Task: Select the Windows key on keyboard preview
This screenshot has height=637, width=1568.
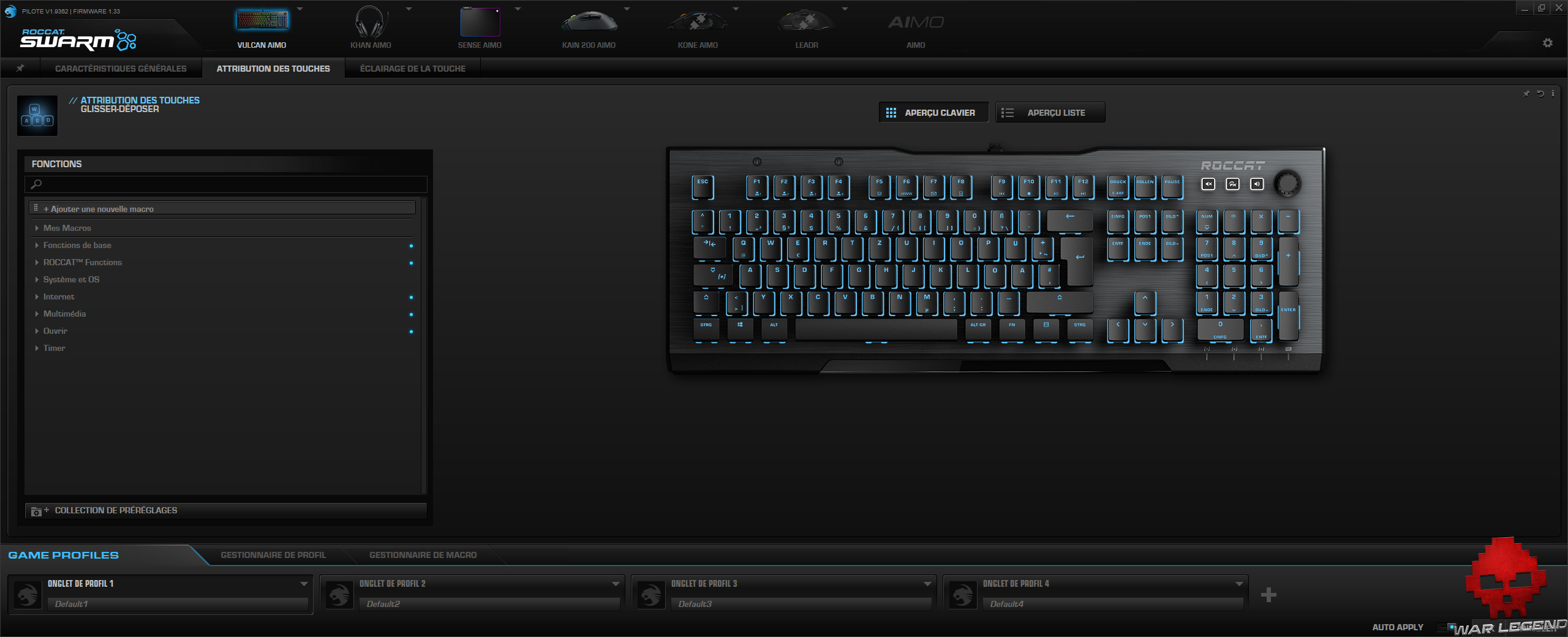Action: coord(740,330)
